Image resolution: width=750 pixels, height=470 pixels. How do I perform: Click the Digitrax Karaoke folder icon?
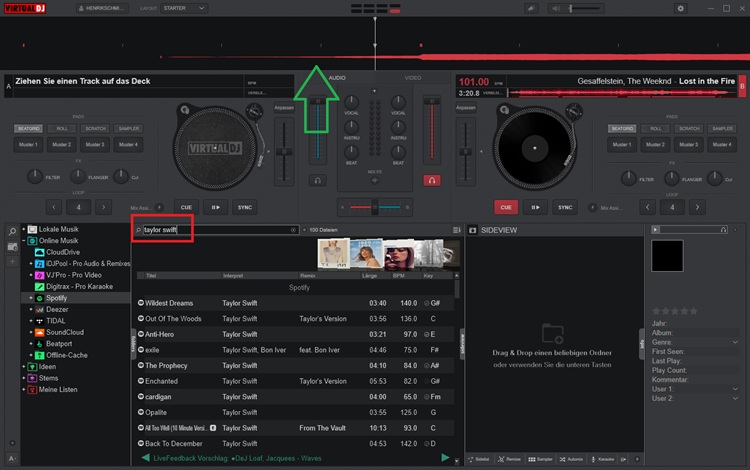[40, 286]
